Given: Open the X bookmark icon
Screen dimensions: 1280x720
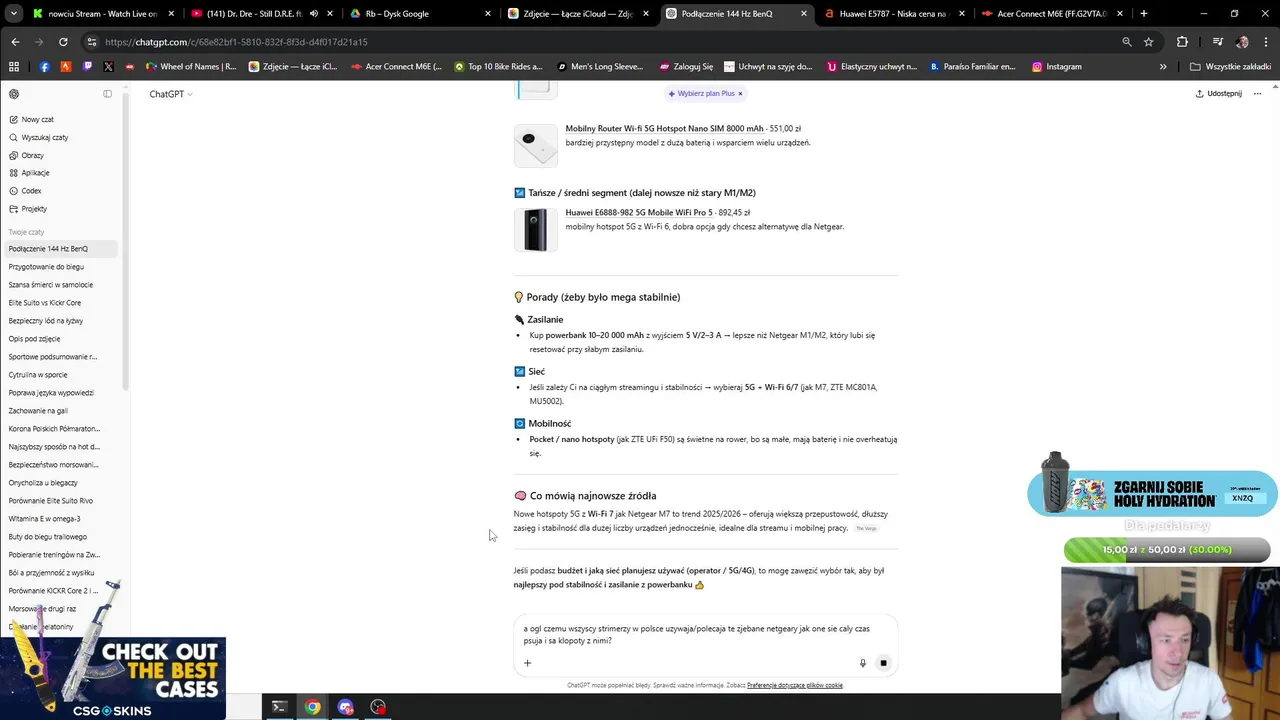Looking at the screenshot, I should click(108, 67).
